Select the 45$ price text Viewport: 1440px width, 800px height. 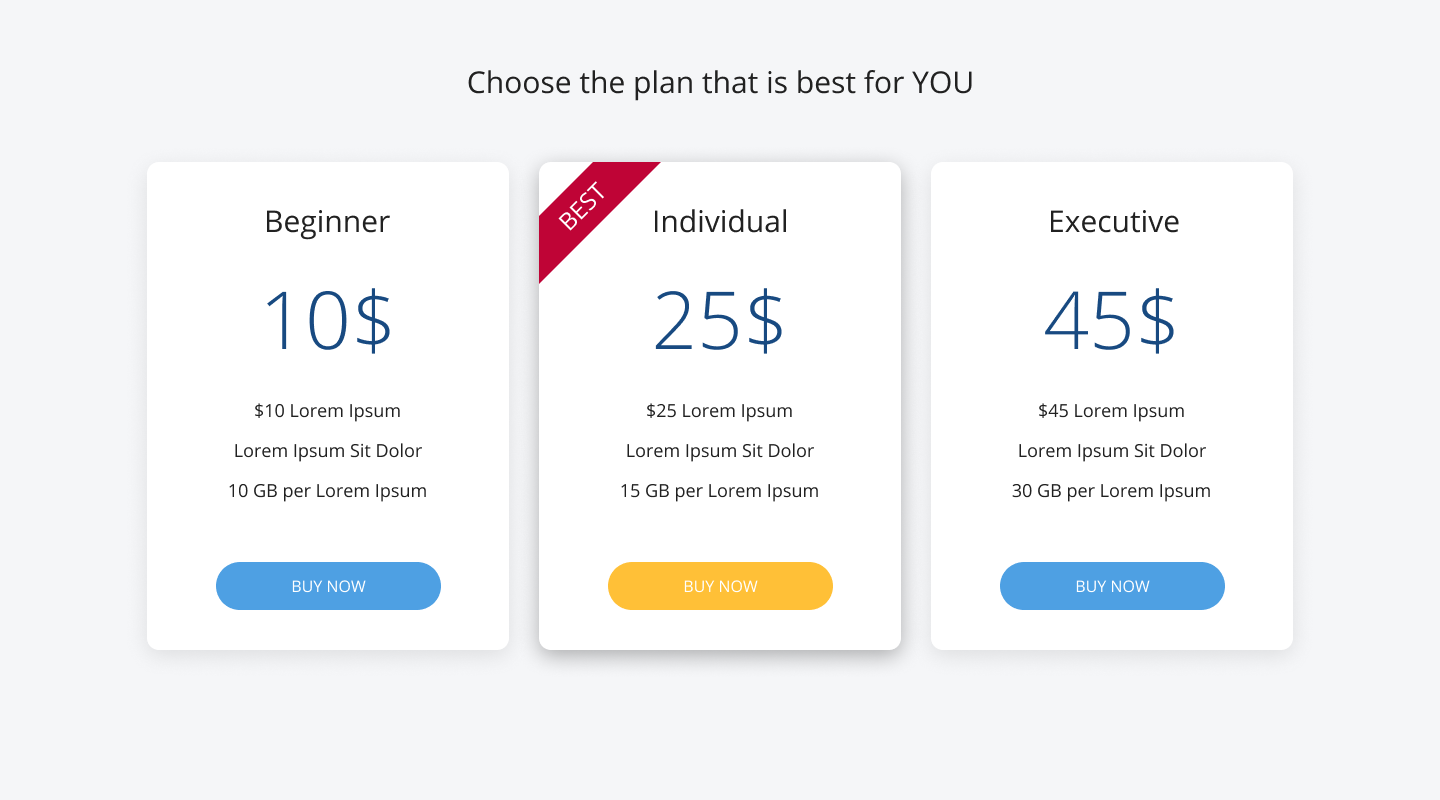pos(1112,322)
